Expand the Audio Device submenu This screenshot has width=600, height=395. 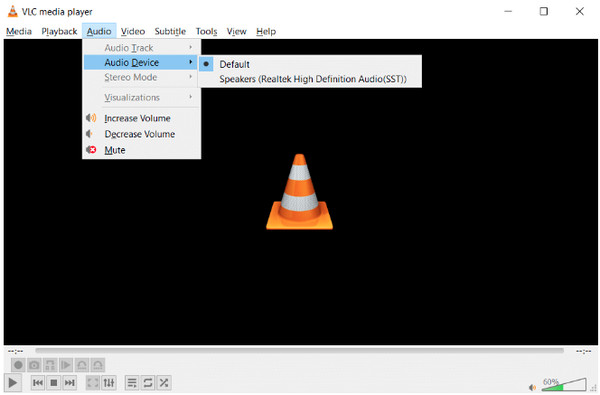(140, 62)
